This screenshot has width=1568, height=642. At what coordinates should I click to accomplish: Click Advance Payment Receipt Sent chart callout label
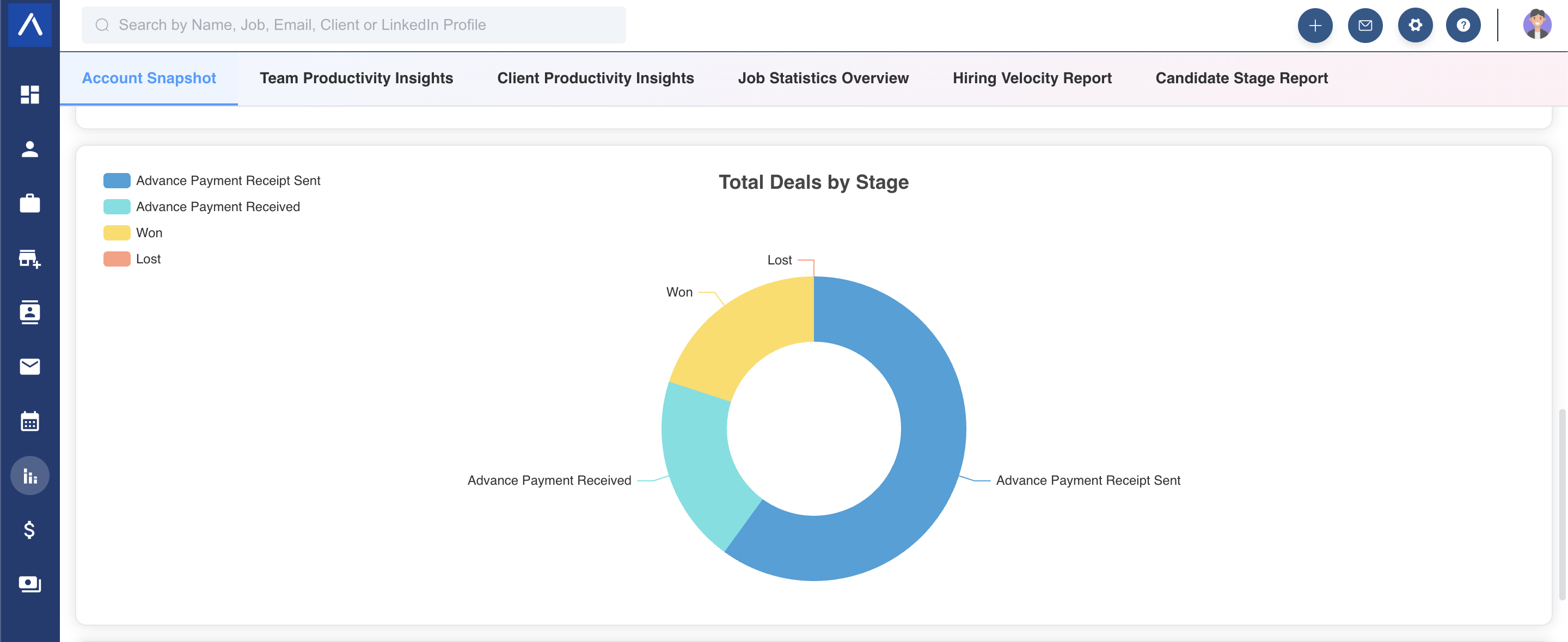click(x=1088, y=480)
